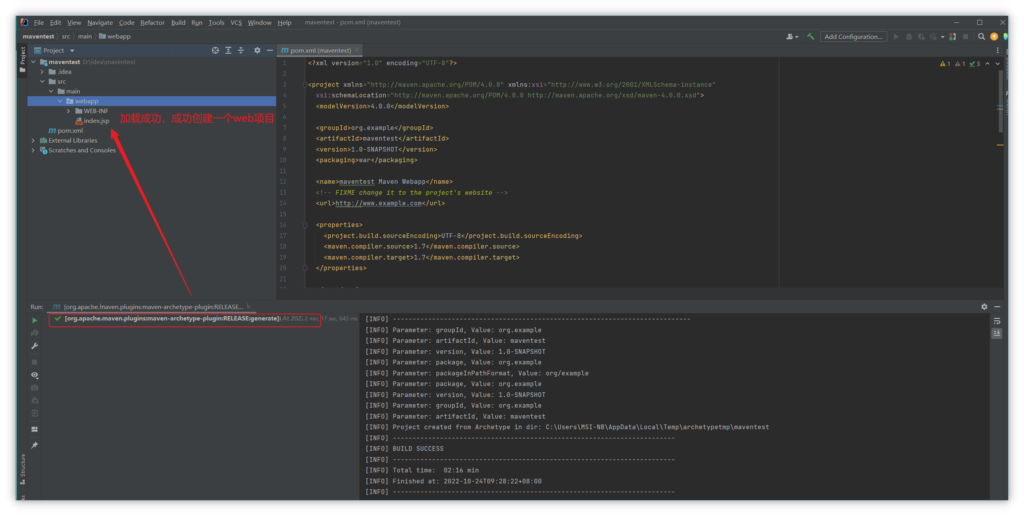Open Search Everywhere magnifier icon
The image size is (1024, 516).
(981, 37)
